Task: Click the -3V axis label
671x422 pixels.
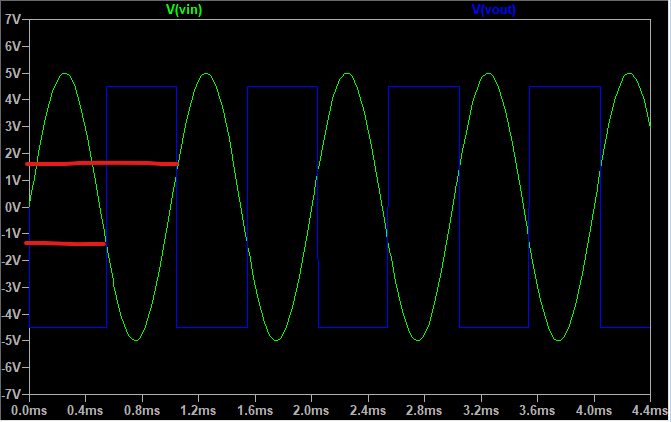Action: coord(11,287)
